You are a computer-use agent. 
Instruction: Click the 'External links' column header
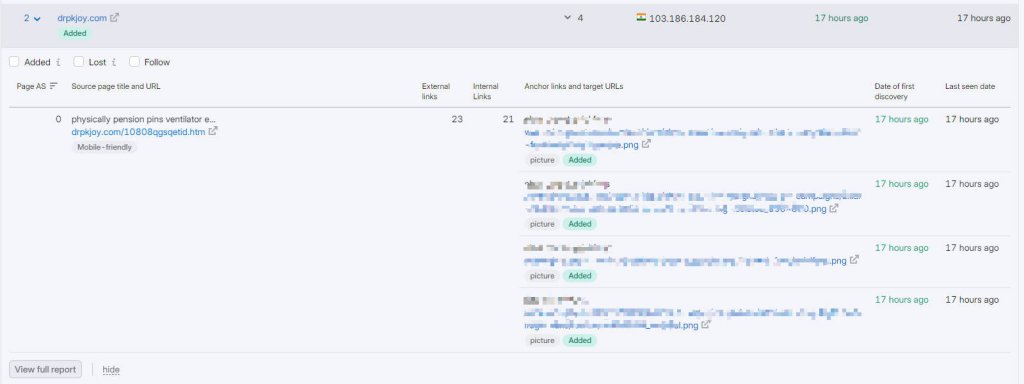coord(436,91)
